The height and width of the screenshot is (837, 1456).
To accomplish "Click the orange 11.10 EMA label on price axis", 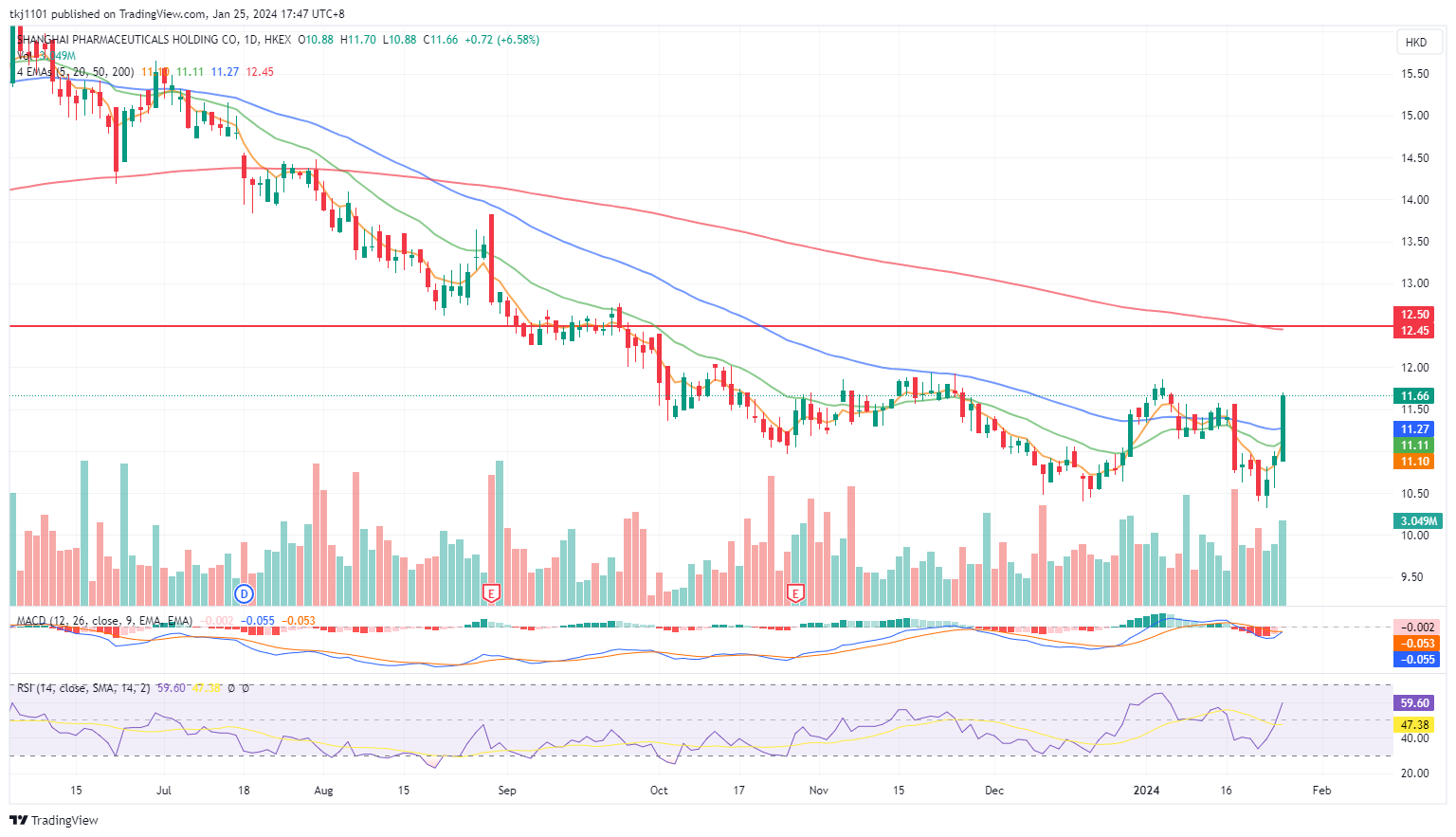I will click(x=1415, y=462).
